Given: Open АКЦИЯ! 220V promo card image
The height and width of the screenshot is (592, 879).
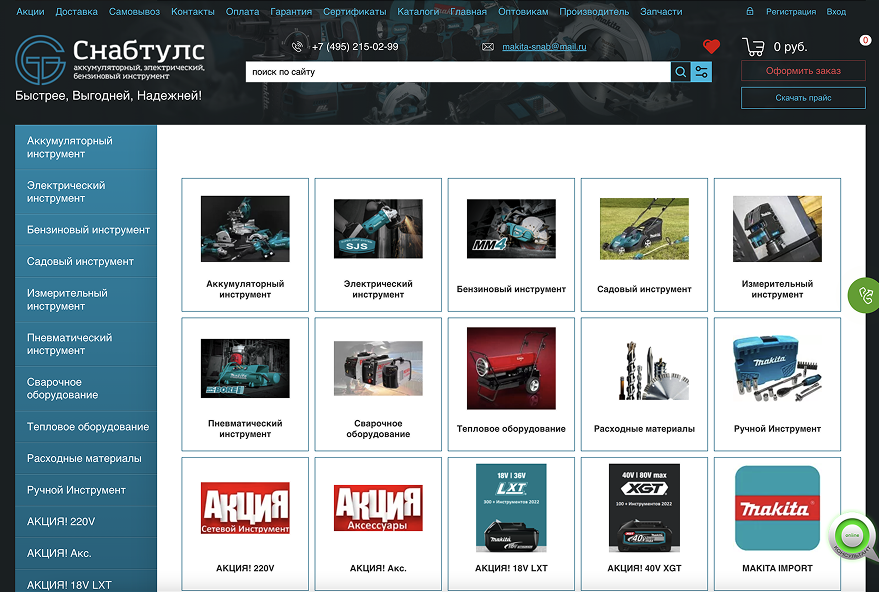Looking at the screenshot, I should [245, 508].
